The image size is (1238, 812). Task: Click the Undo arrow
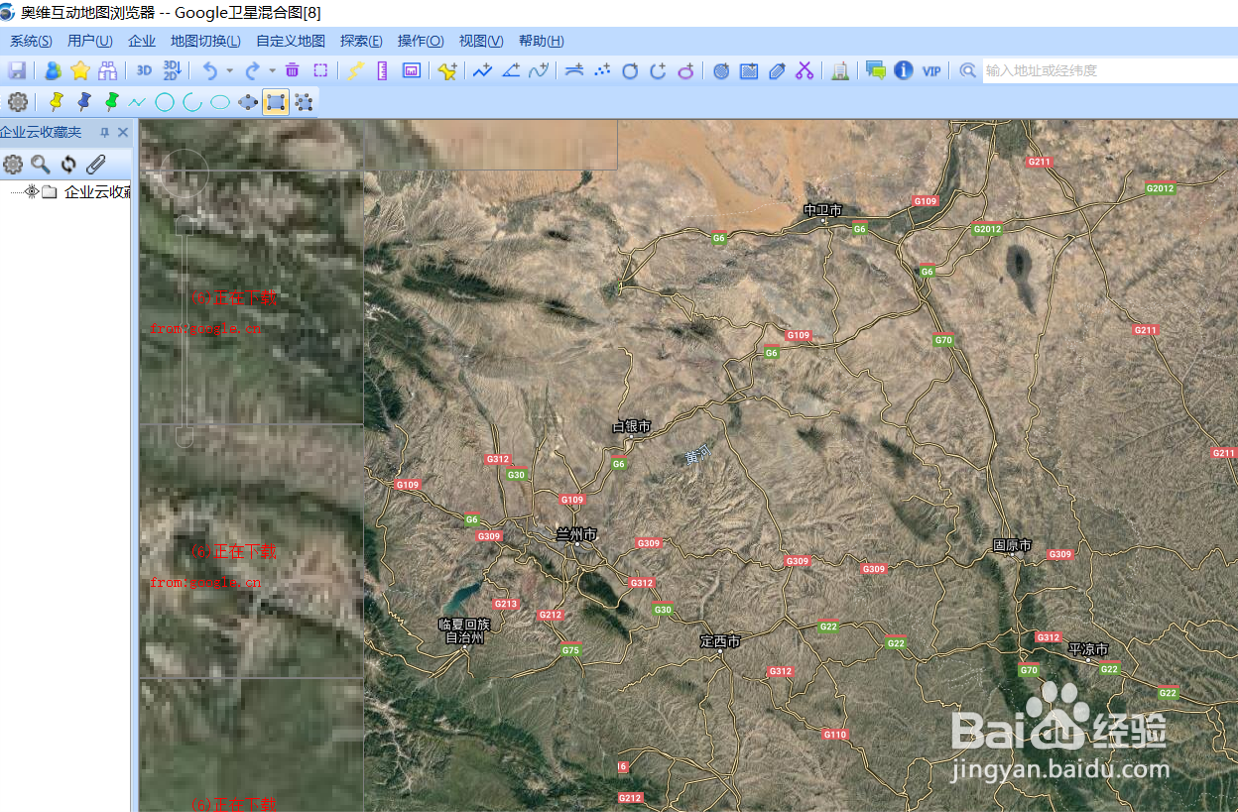[x=210, y=71]
